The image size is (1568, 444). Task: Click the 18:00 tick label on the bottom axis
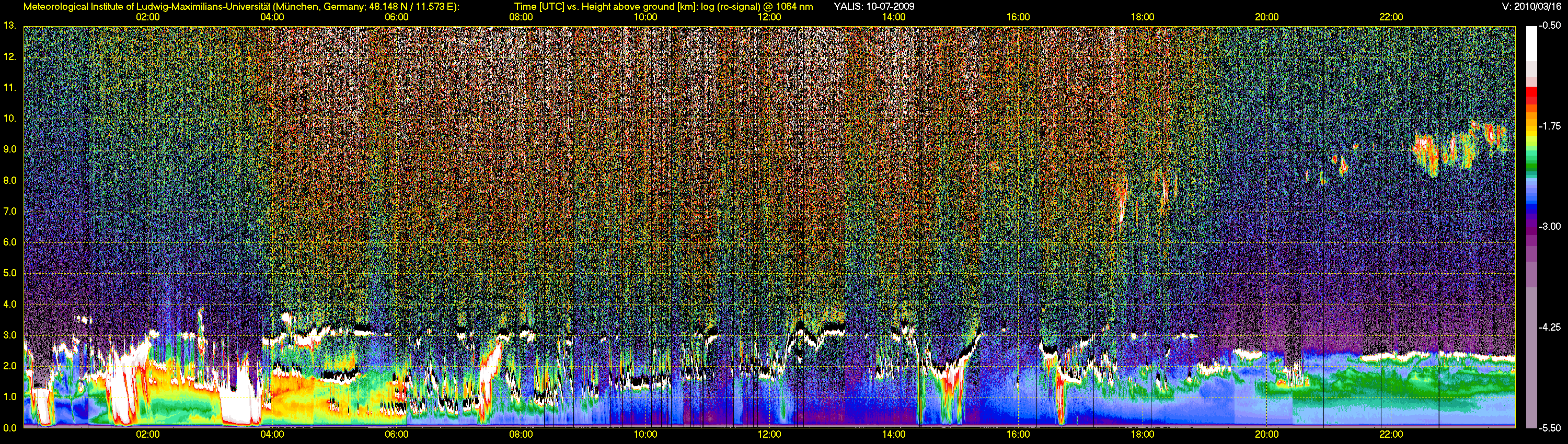tap(1143, 434)
